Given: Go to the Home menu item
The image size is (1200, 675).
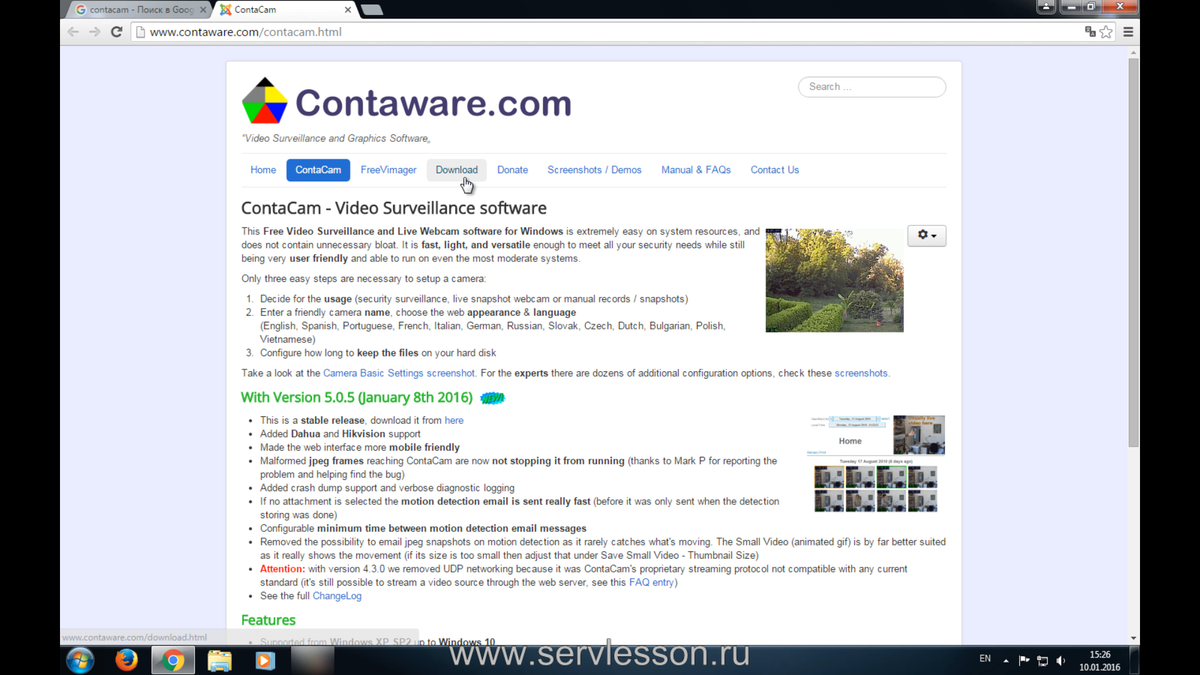Looking at the screenshot, I should (263, 170).
